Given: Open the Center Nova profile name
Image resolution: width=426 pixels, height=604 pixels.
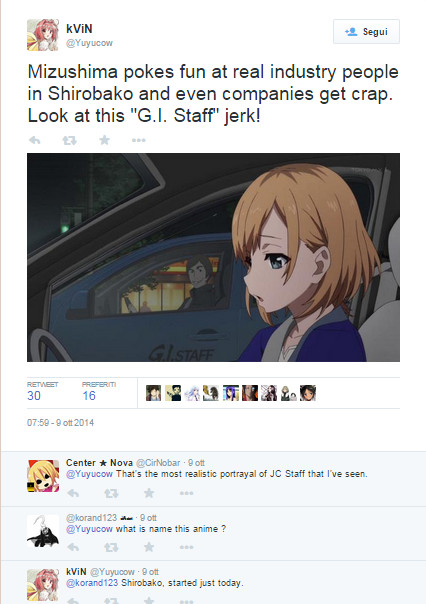Looking at the screenshot, I should point(99,463).
